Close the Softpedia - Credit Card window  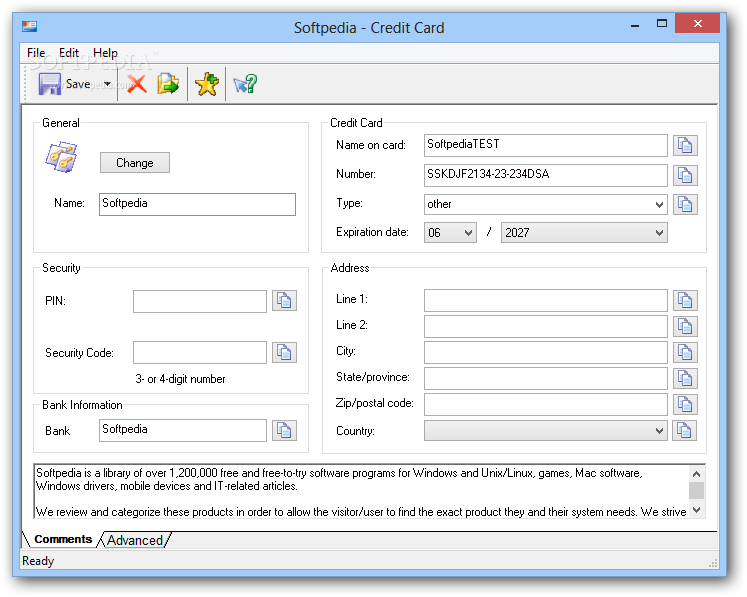coord(697,23)
